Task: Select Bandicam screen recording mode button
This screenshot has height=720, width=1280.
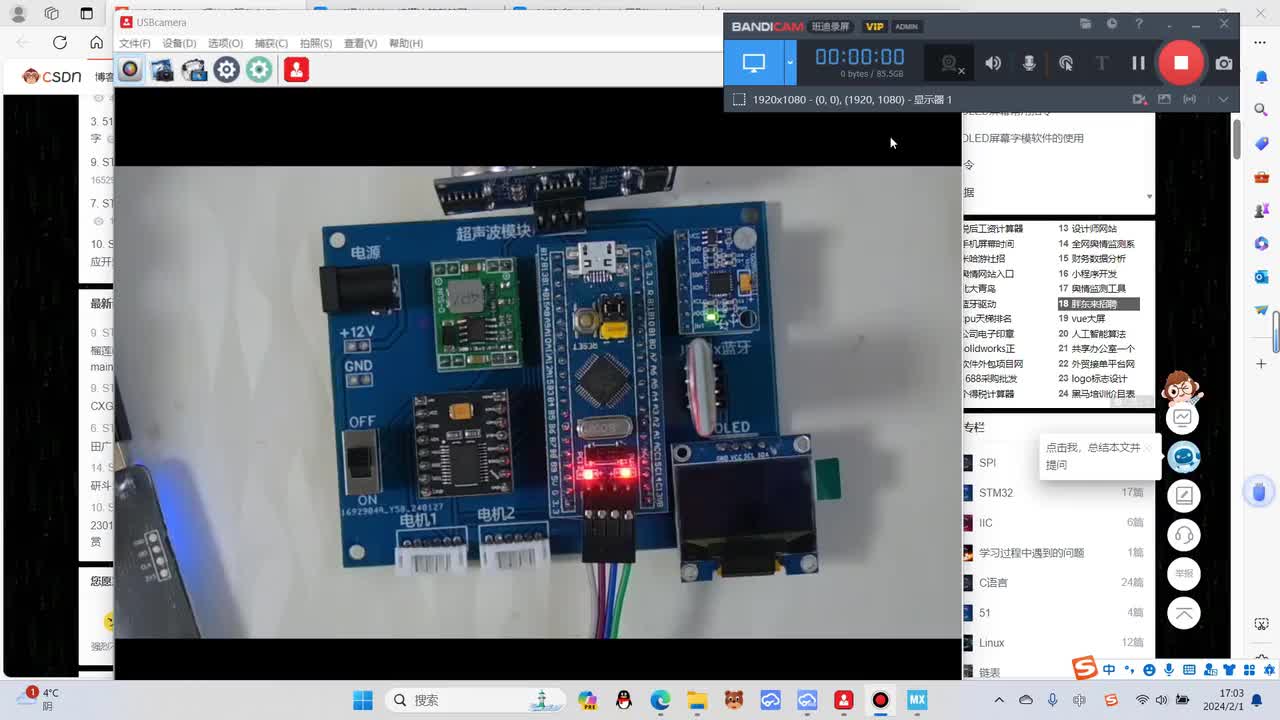Action: click(x=754, y=63)
